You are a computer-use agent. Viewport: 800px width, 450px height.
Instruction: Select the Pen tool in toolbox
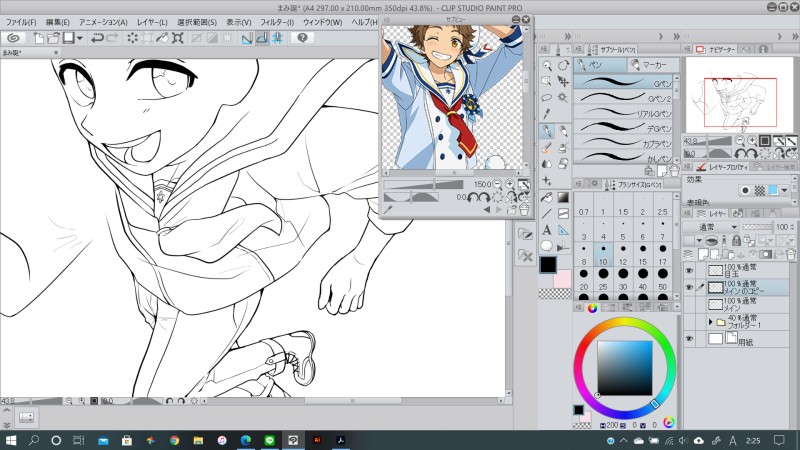tap(547, 131)
